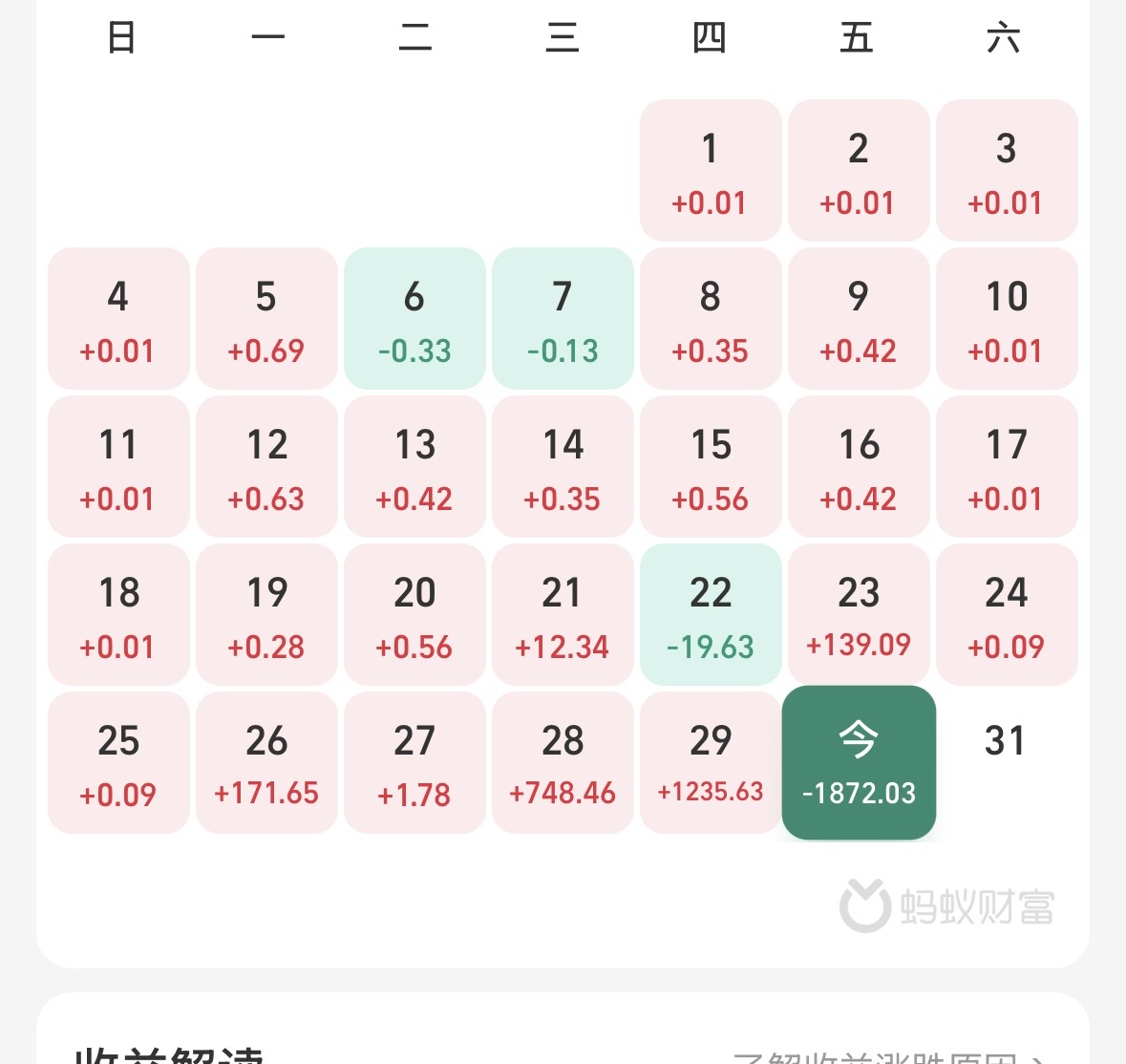Open day 21 showing +12.34
Image resolution: width=1126 pixels, height=1064 pixels.
(563, 615)
